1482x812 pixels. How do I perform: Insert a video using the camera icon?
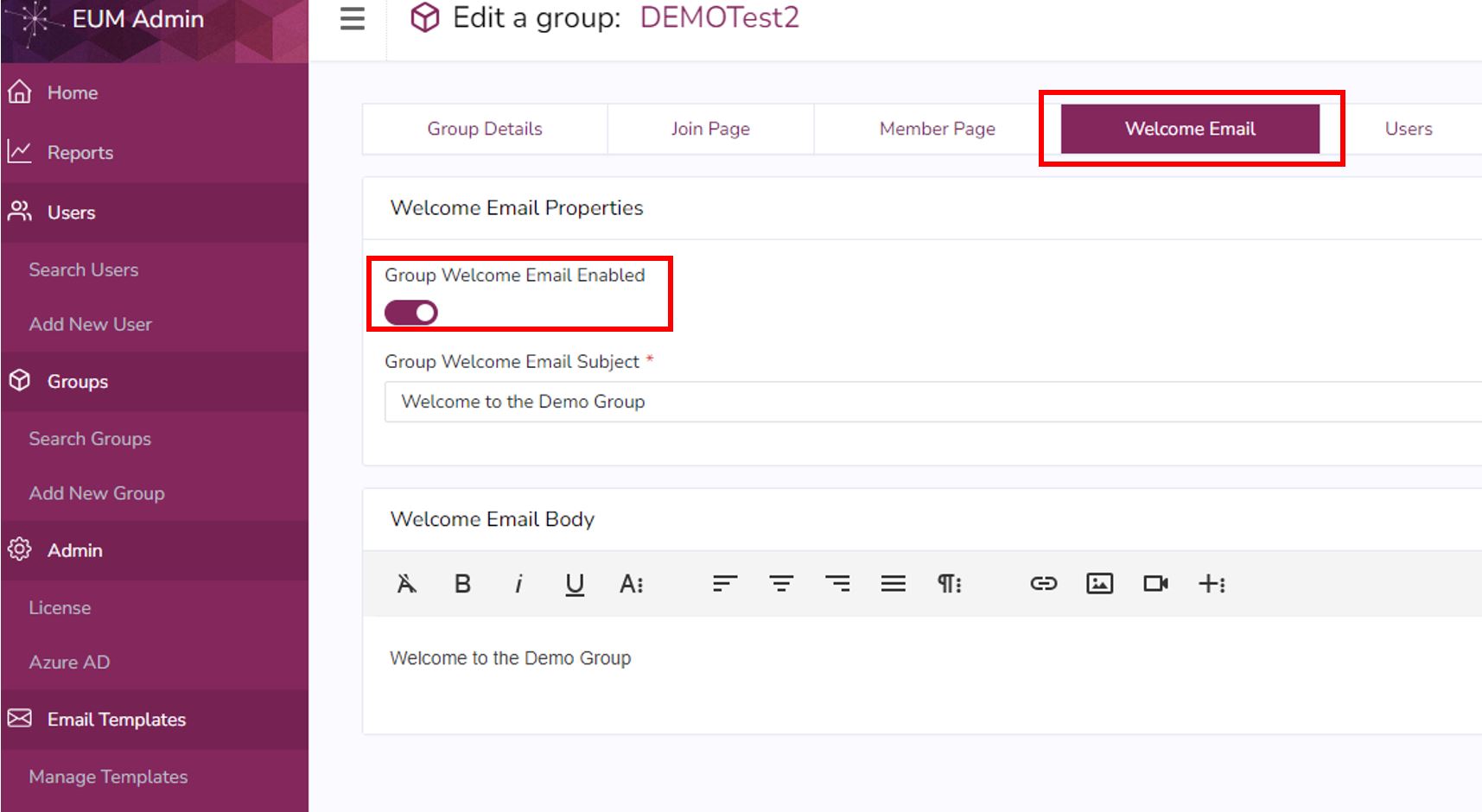point(1156,583)
